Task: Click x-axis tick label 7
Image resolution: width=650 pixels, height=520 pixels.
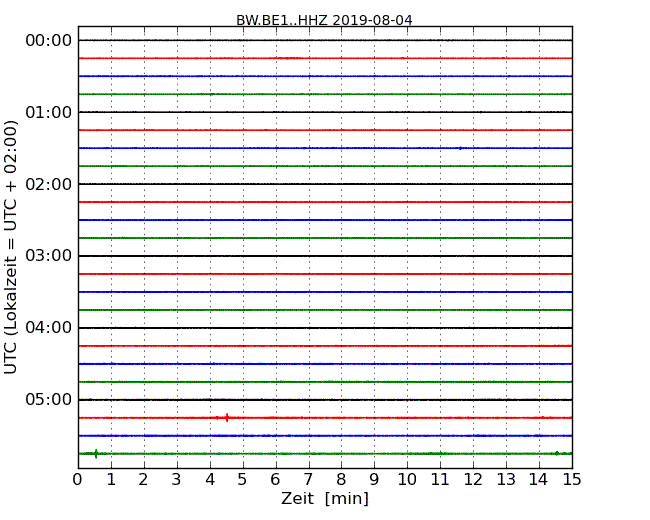Action: click(308, 480)
